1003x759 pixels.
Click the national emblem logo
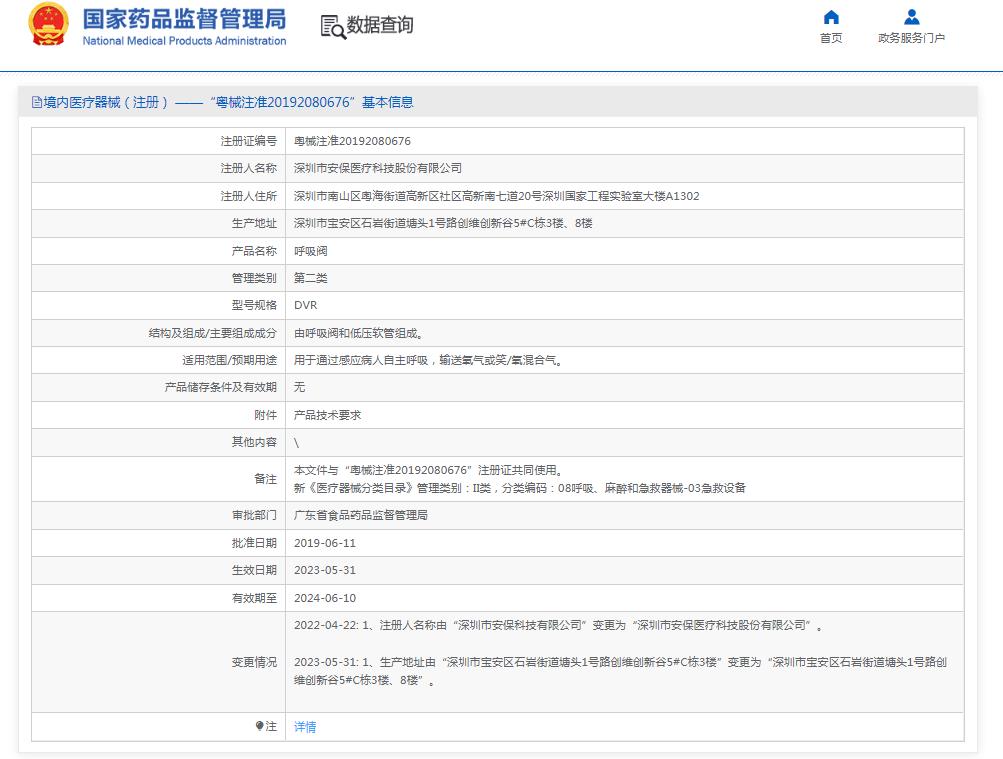point(49,25)
